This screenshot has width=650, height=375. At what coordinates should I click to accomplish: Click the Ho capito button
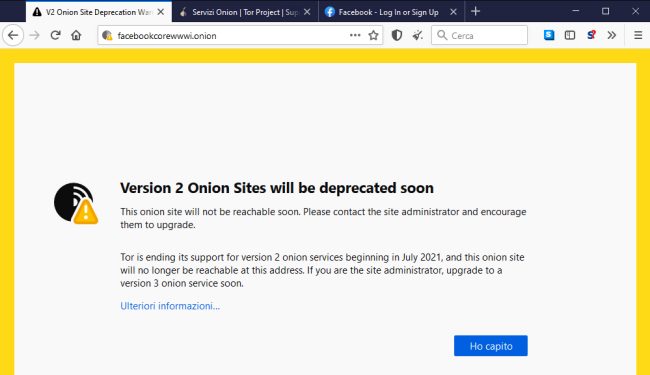pyautogui.click(x=491, y=346)
